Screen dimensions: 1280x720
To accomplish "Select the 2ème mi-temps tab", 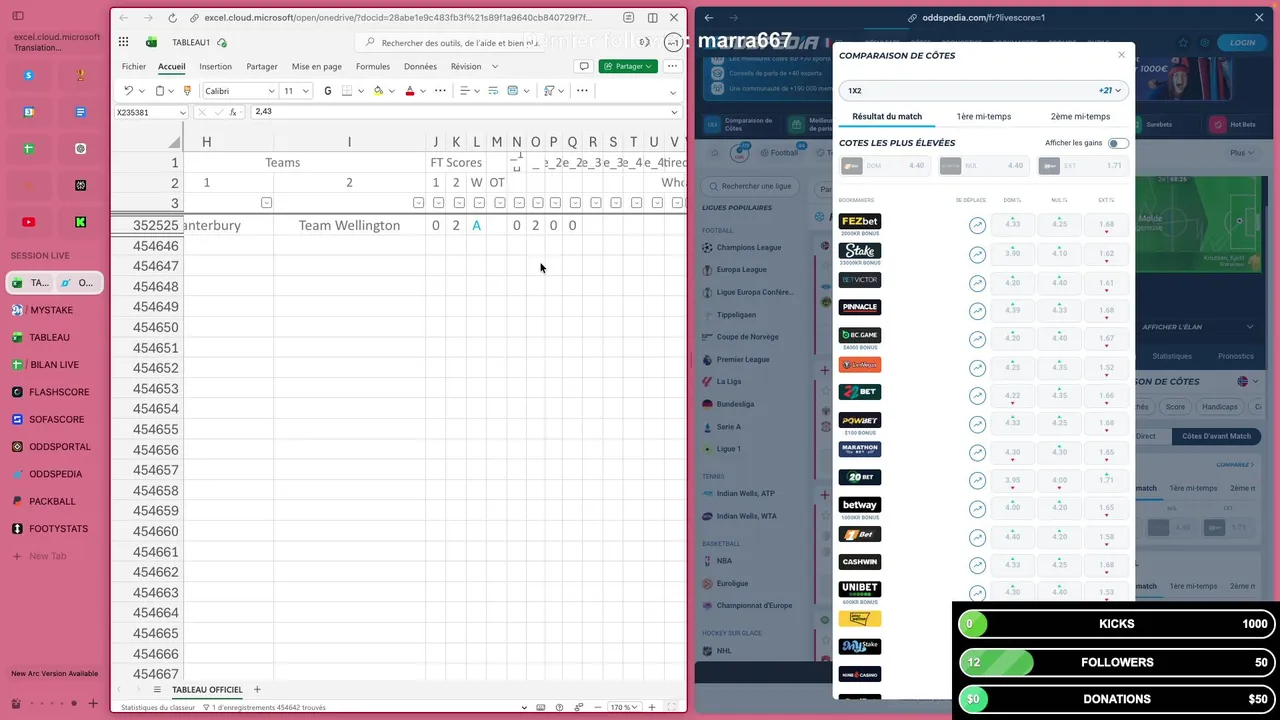I will point(1080,116).
